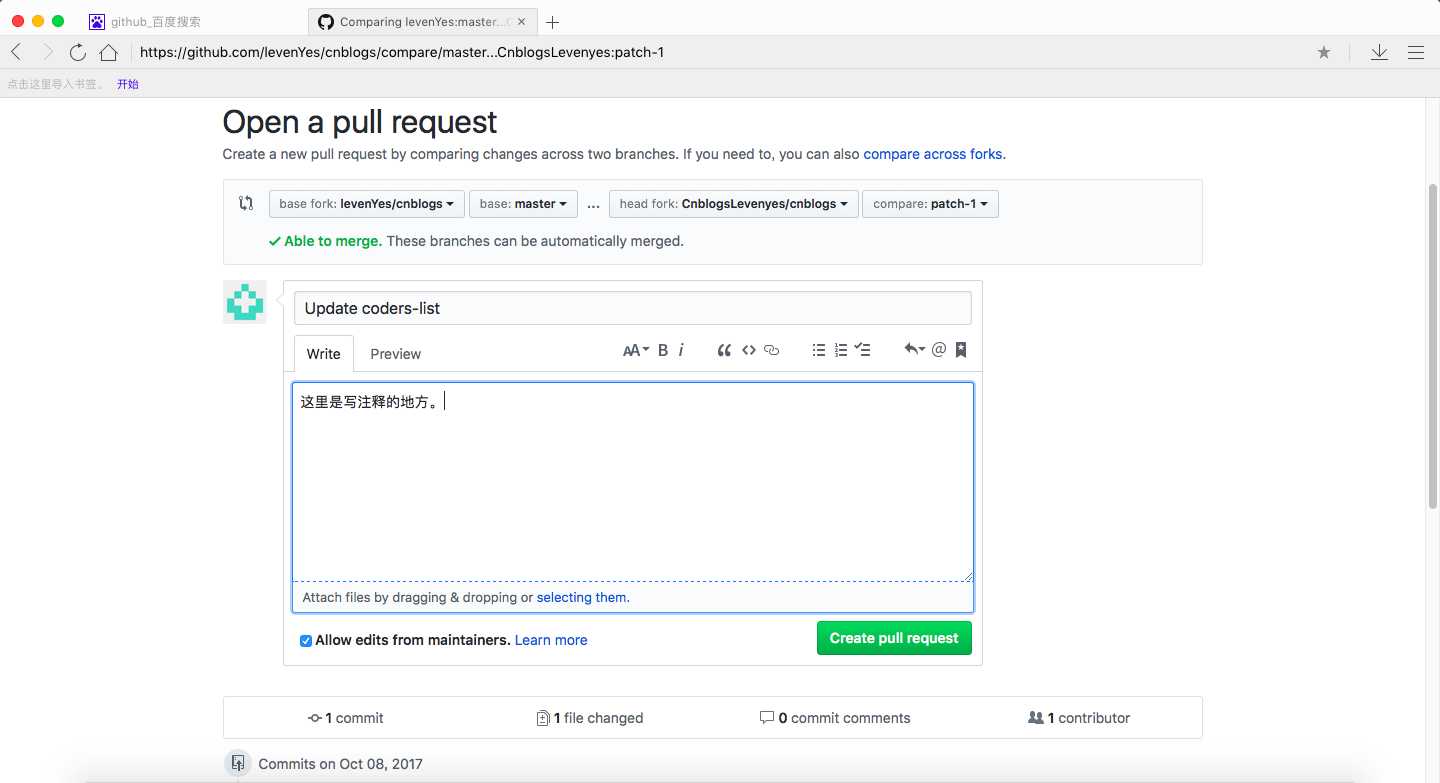Open head fork CnblogsLevenyes/cnblogs dropdown

(x=733, y=204)
